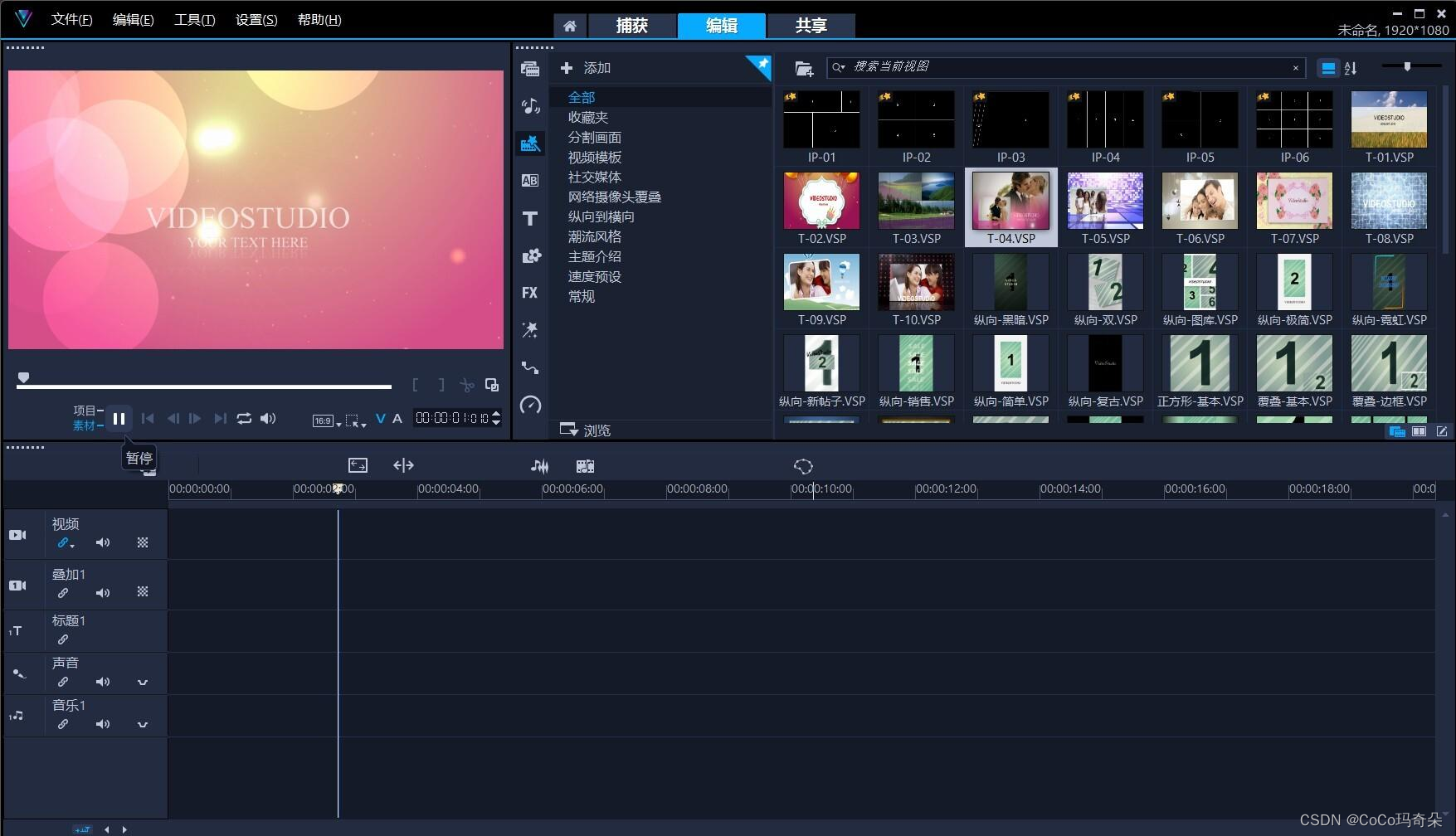Open the resize/crop mode dropdown

pos(356,420)
